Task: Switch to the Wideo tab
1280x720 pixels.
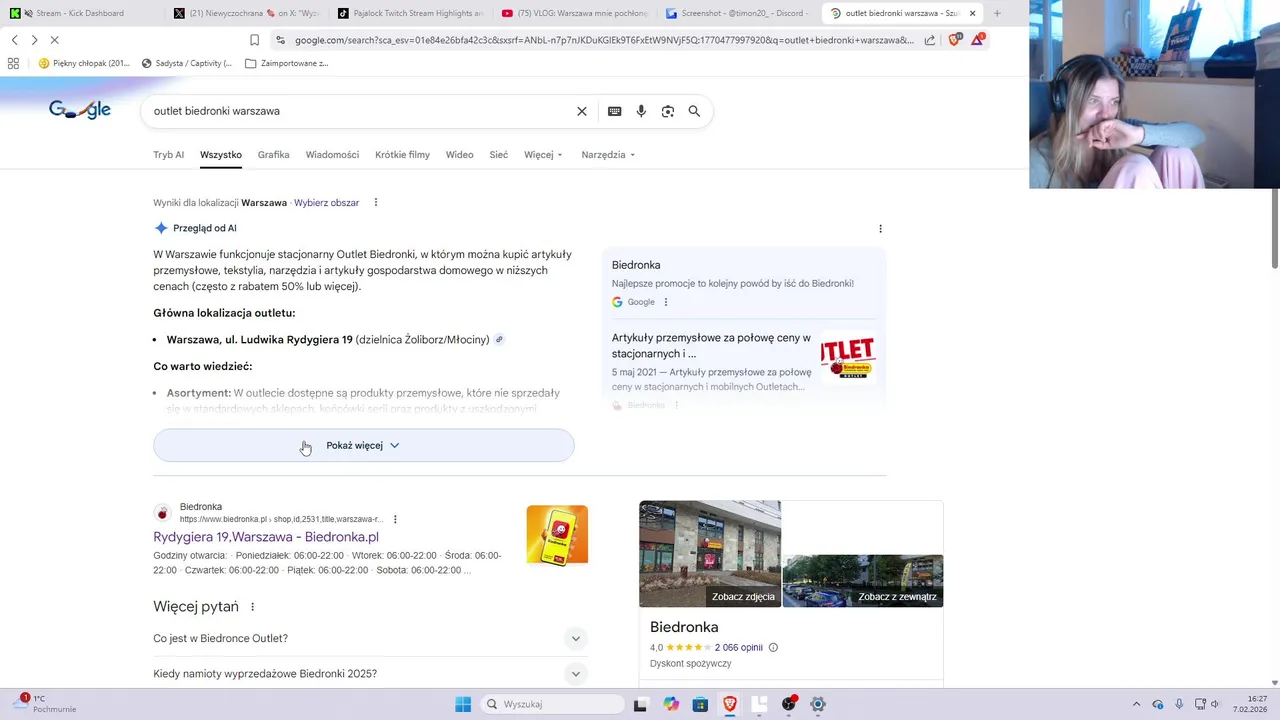Action: coord(459,155)
